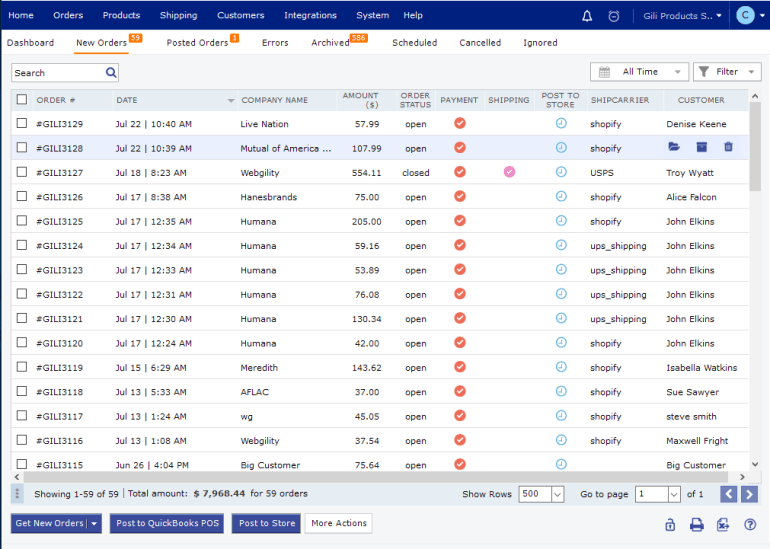
Task: Open the Integrations menu
Action: click(x=310, y=15)
